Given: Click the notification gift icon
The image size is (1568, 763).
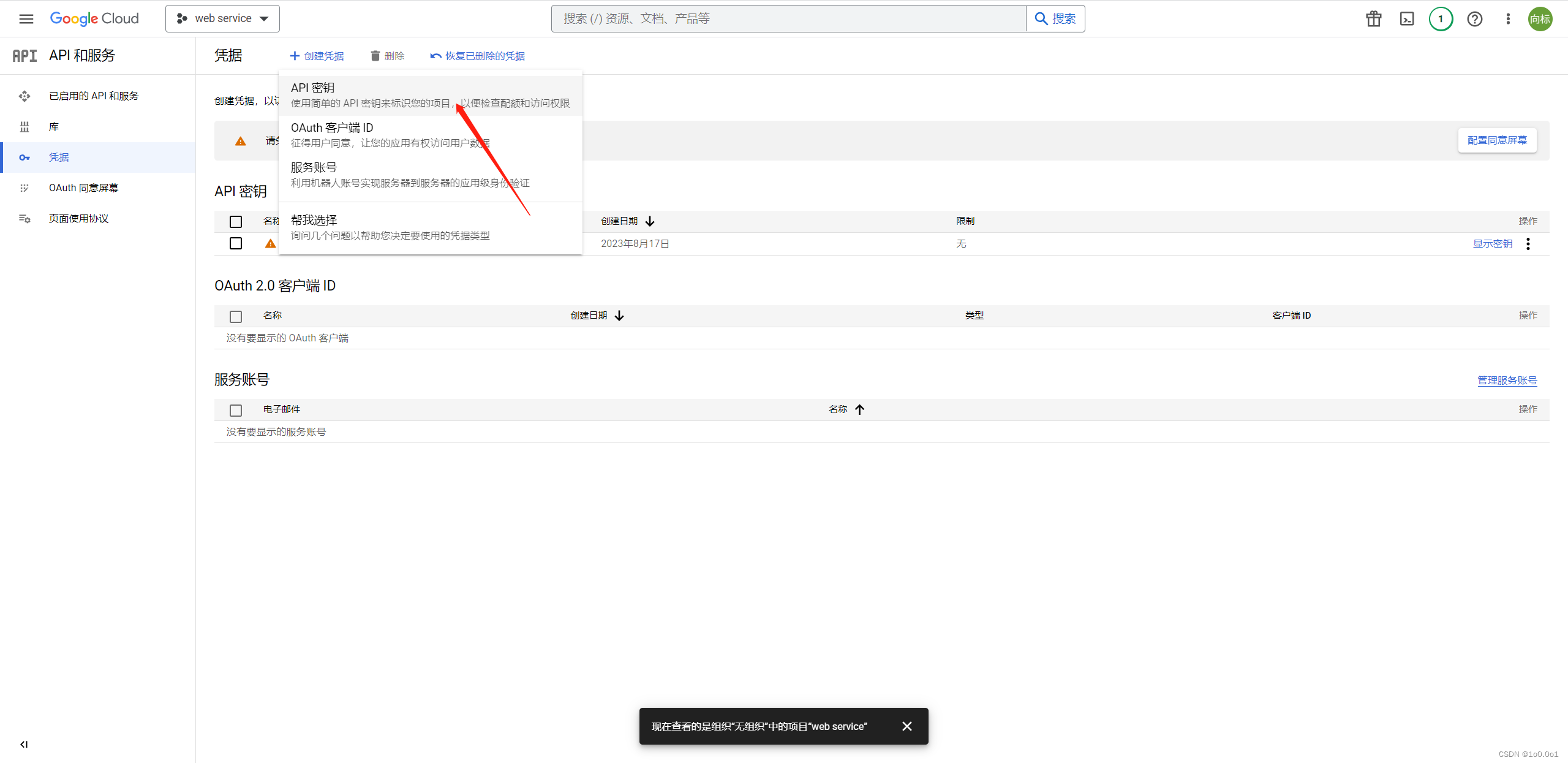Looking at the screenshot, I should coord(1374,19).
